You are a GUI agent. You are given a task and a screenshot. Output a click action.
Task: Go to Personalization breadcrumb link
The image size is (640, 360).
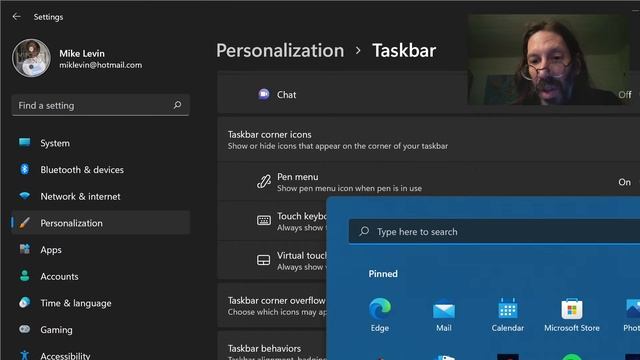click(280, 51)
